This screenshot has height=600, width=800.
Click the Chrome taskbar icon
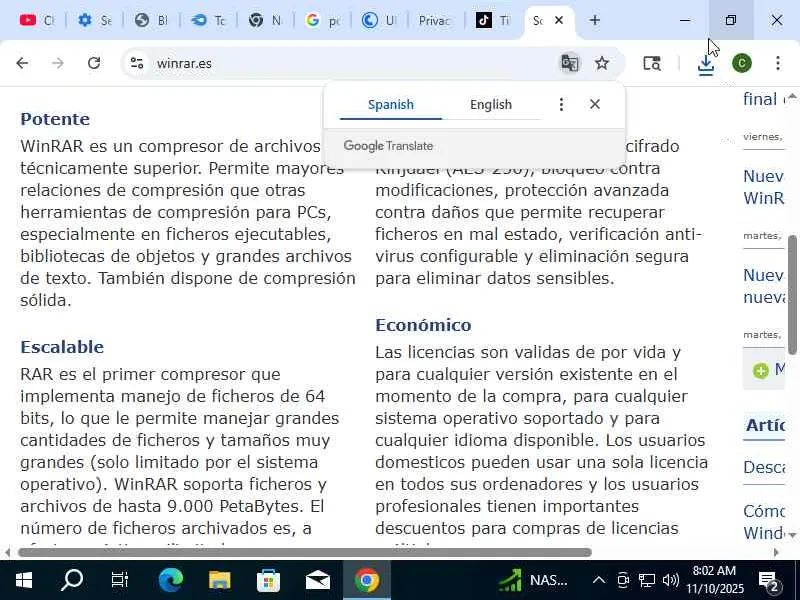pyautogui.click(x=366, y=580)
